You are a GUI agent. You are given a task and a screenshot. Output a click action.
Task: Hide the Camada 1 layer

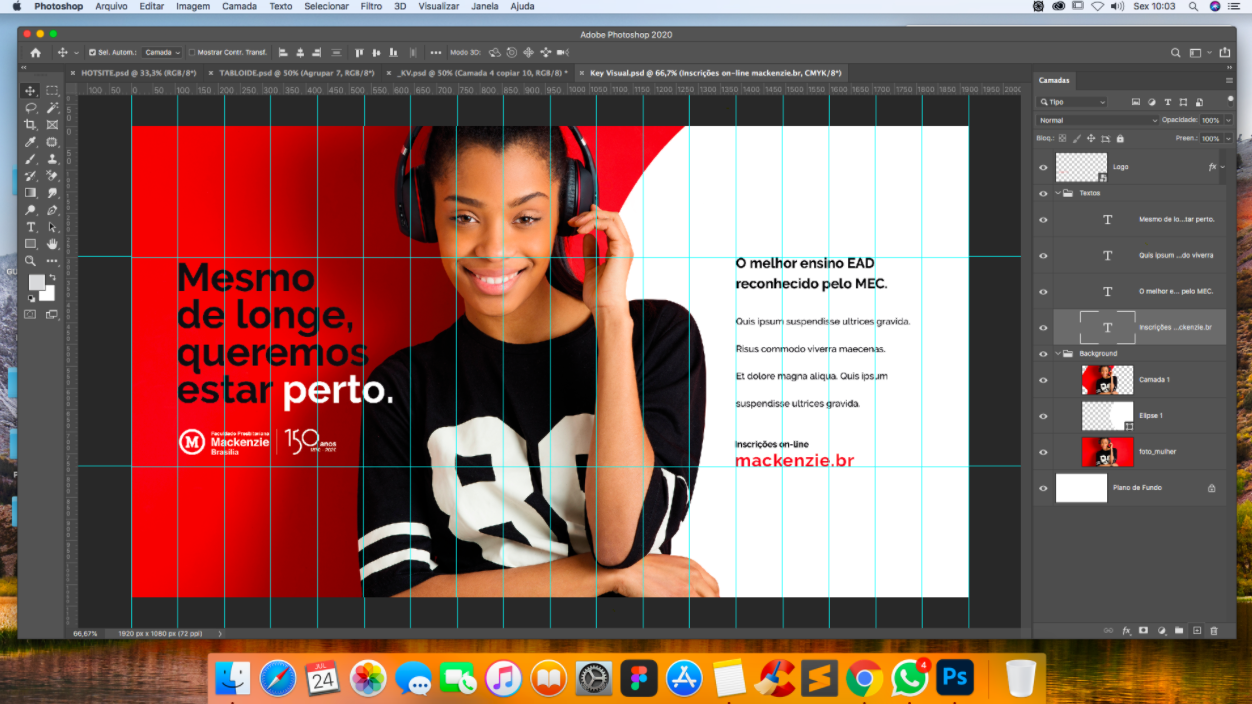(x=1043, y=380)
